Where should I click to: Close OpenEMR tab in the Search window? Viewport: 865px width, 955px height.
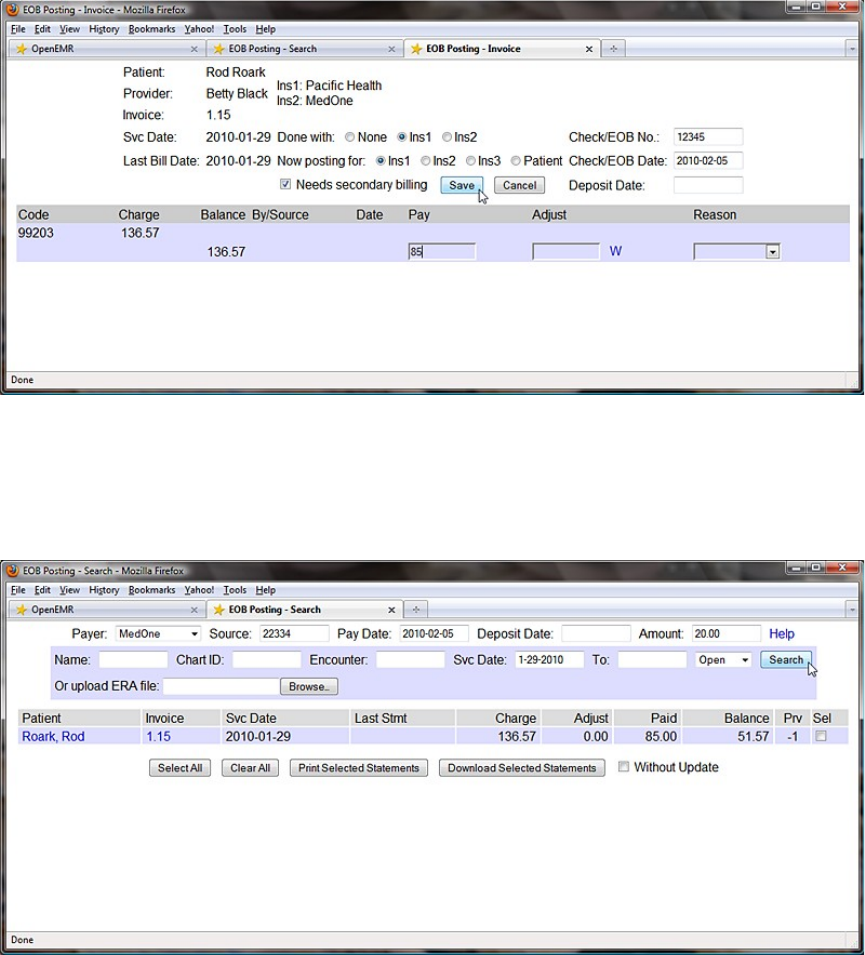(x=194, y=610)
